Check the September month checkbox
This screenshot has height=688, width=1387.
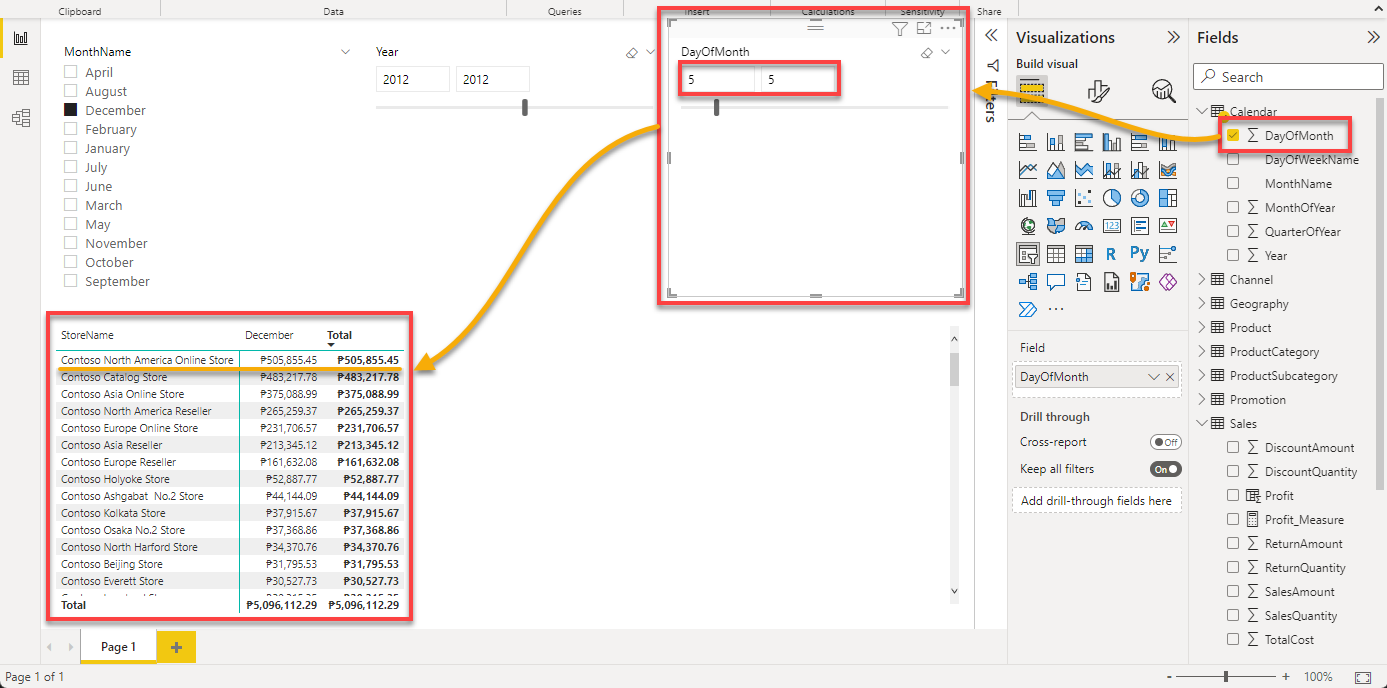click(71, 281)
